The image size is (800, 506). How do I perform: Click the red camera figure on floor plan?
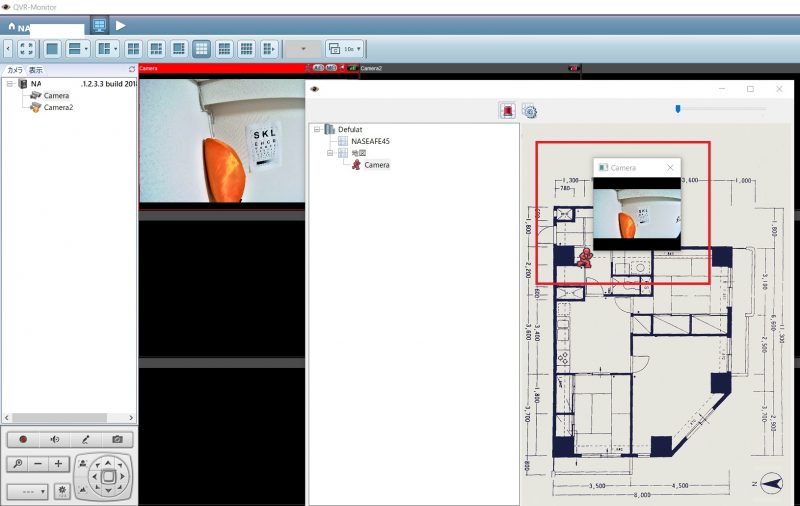(585, 258)
